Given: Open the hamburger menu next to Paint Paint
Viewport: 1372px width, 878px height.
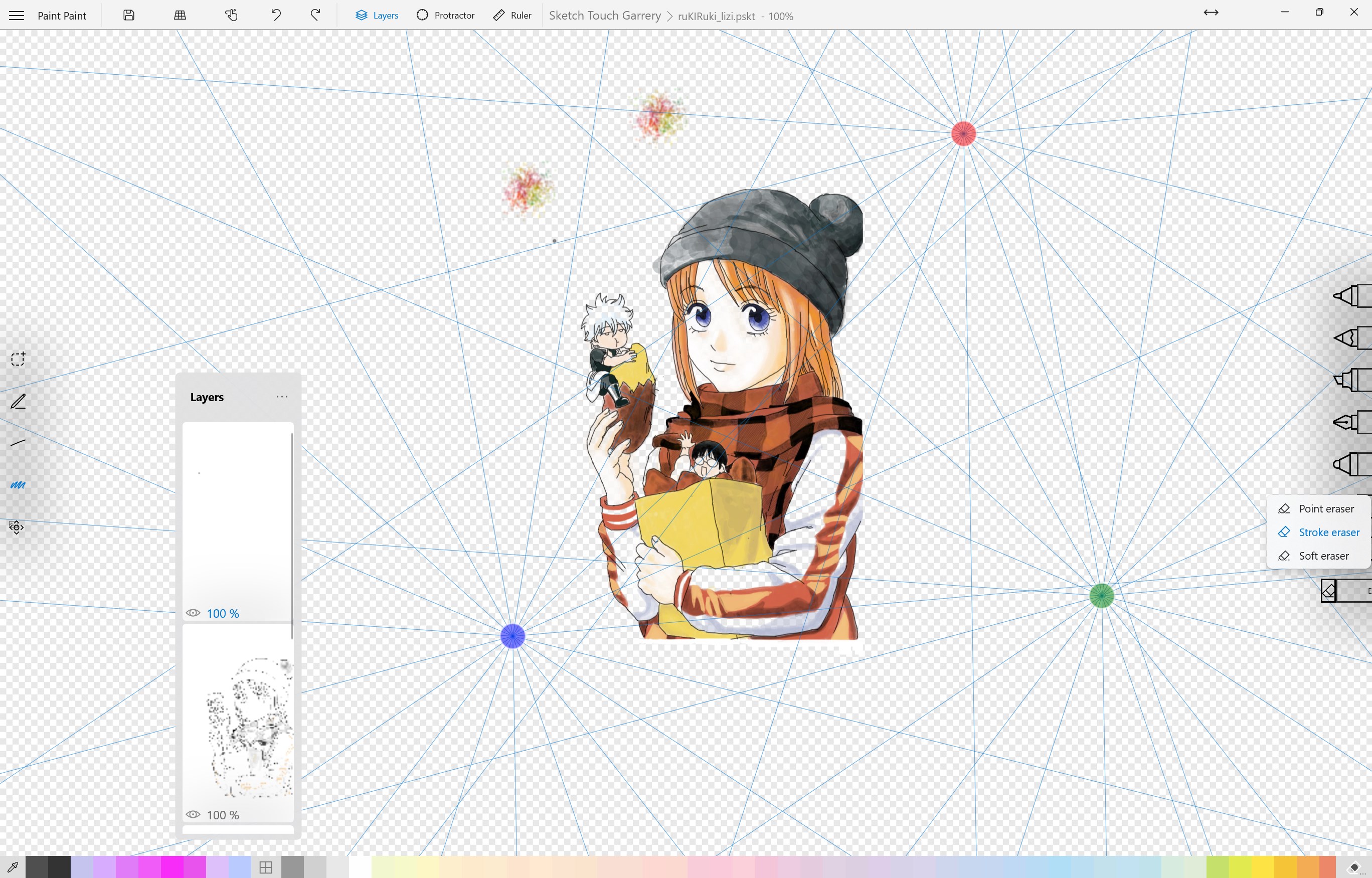Looking at the screenshot, I should coord(16,15).
